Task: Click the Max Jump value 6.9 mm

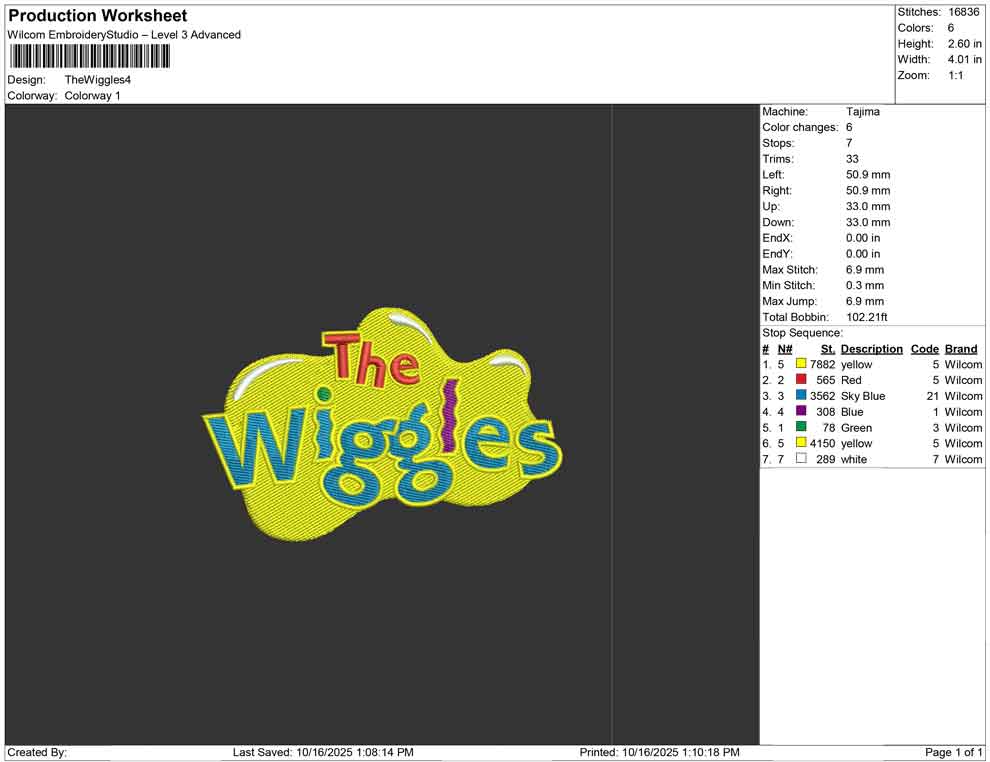Action: [865, 301]
